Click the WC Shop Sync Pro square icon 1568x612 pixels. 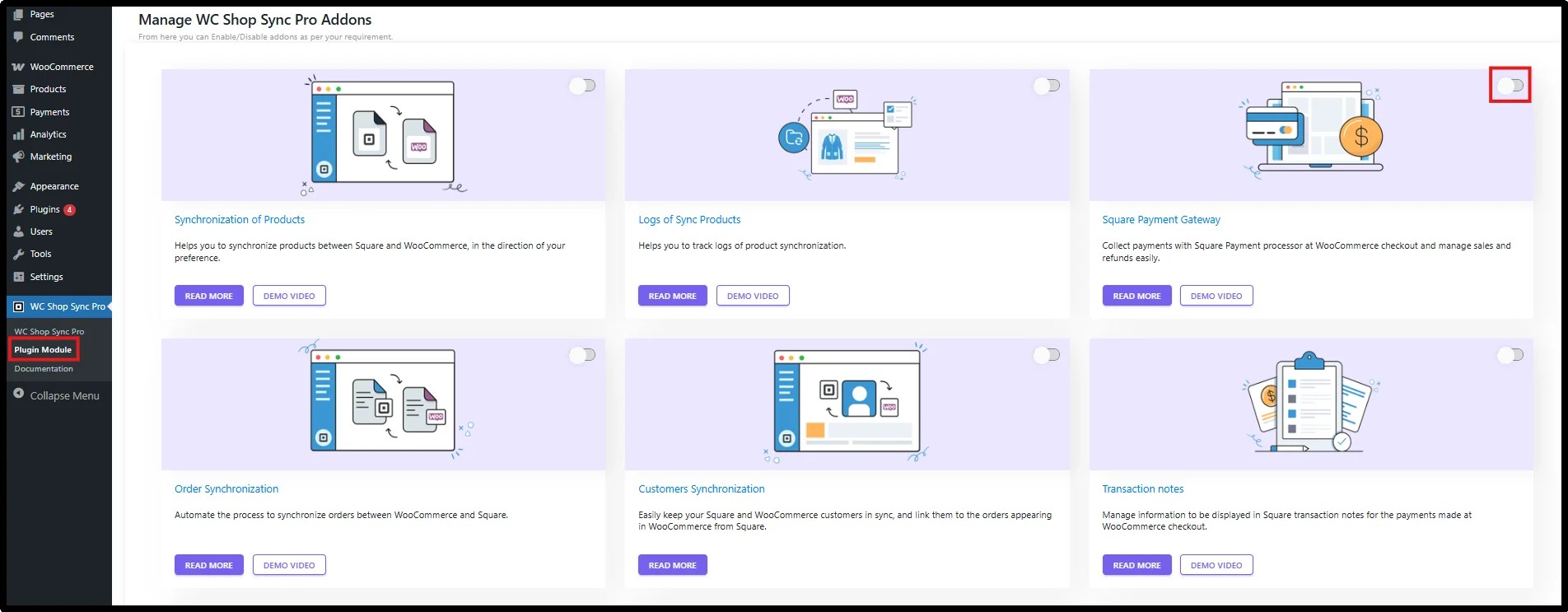click(18, 306)
